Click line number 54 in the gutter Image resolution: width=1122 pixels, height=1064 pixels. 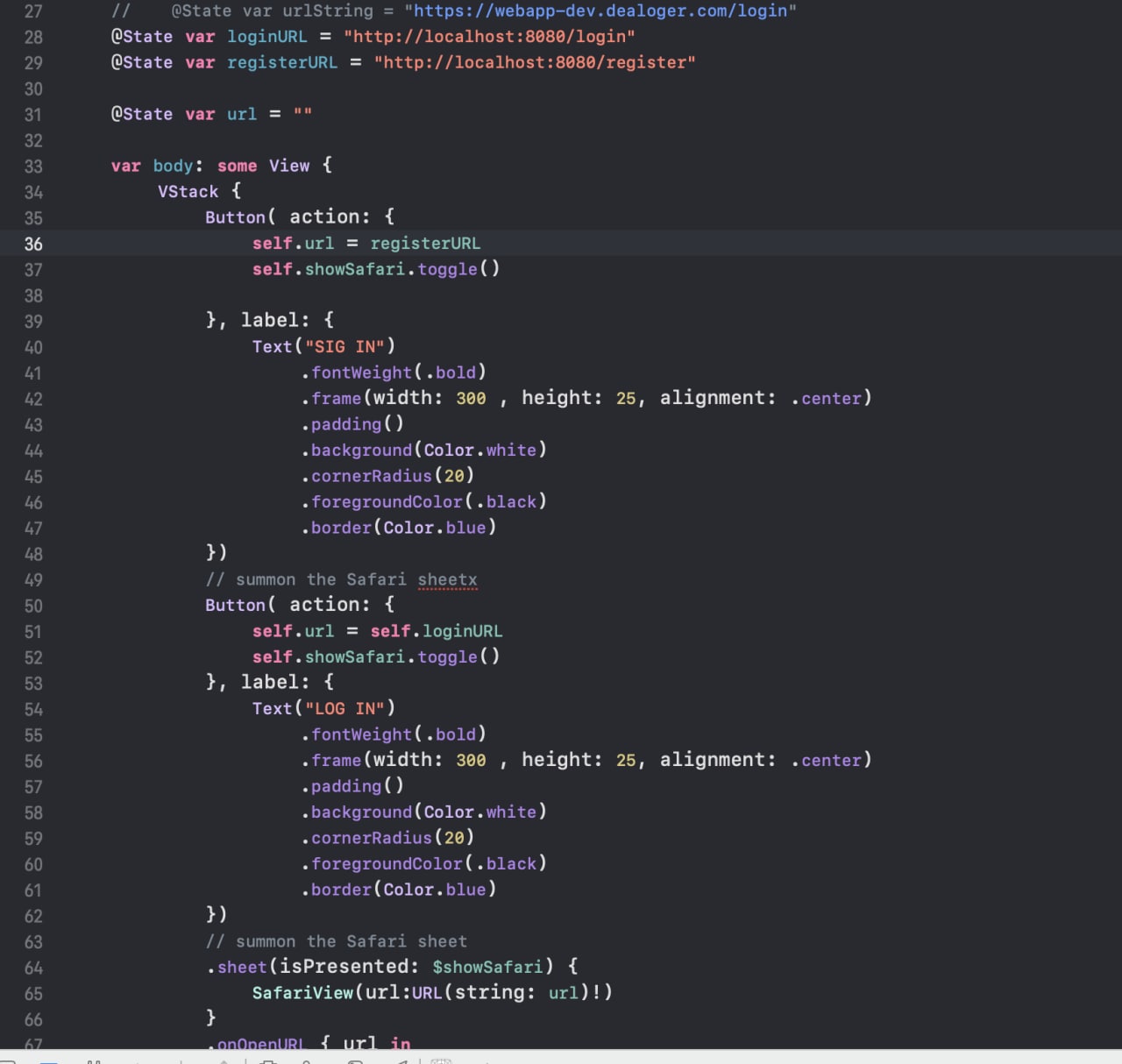[33, 709]
